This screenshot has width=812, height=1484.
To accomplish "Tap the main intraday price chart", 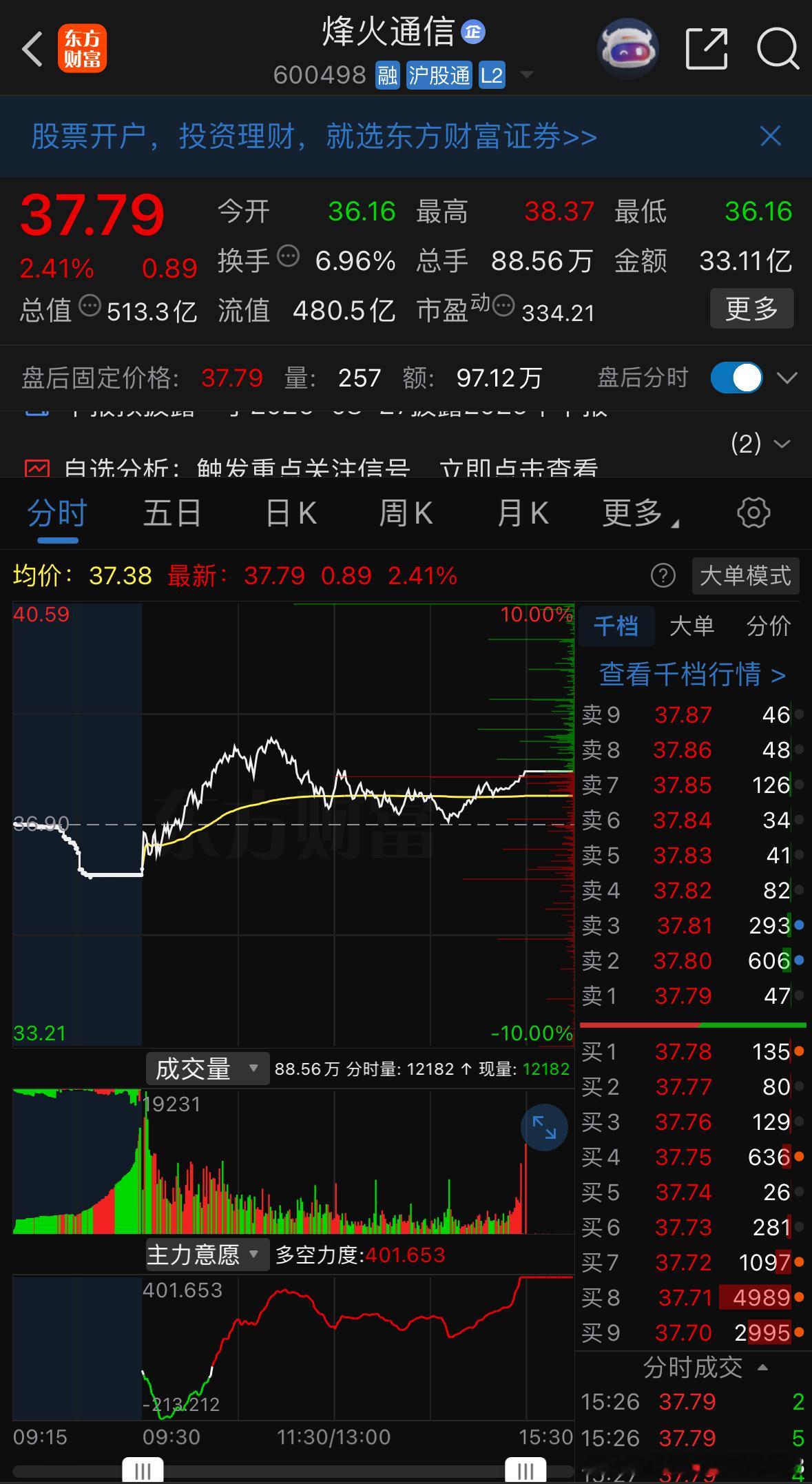I will pos(293,824).
